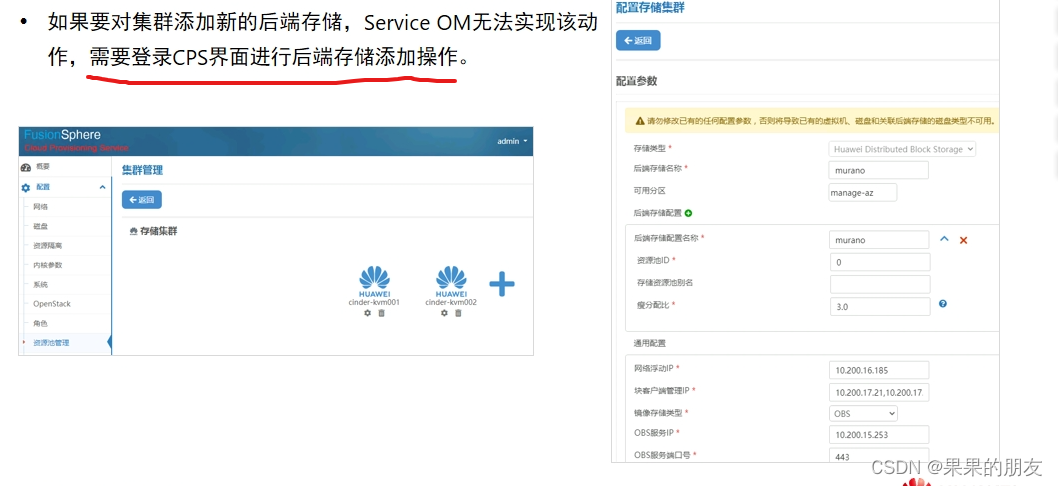Click the green plus next to 后端存储配置
This screenshot has height=486, width=1058.
click(x=688, y=213)
